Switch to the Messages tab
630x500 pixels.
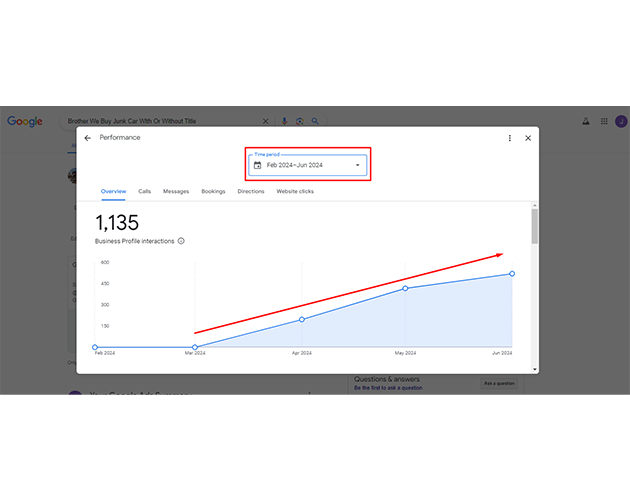point(176,191)
